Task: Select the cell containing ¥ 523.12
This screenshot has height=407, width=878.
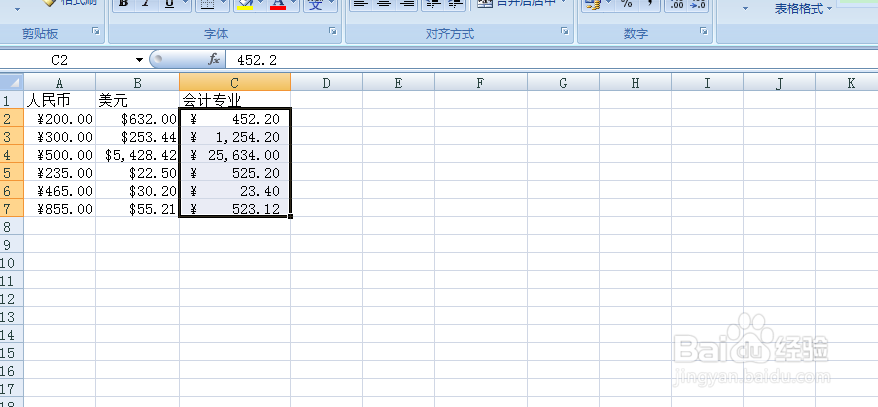Action: [235, 208]
